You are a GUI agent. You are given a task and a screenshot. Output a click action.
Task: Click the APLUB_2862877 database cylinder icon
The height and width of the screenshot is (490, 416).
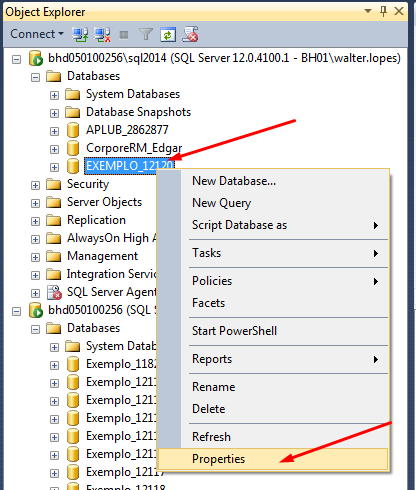(73, 130)
